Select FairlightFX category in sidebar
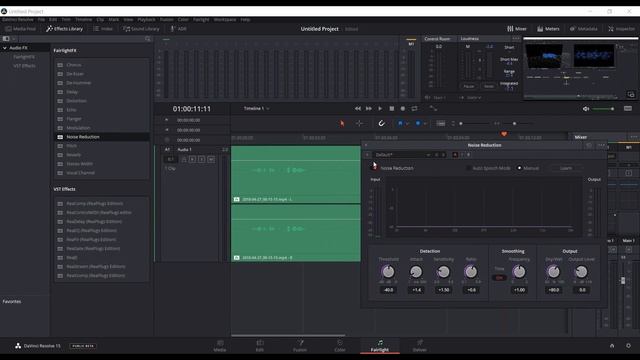This screenshot has width=640, height=360. click(24, 57)
